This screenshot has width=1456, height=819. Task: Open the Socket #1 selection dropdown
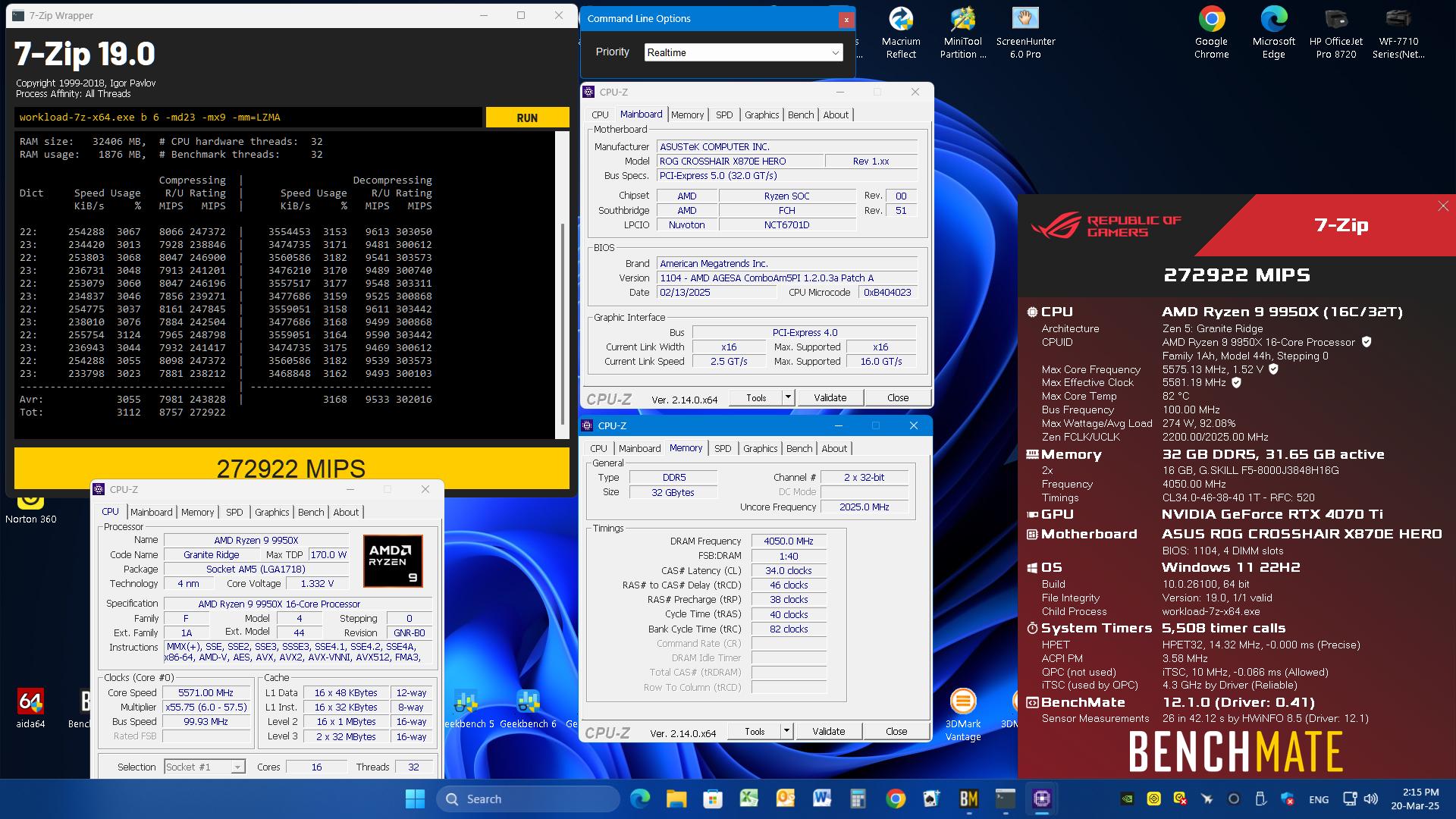205,767
